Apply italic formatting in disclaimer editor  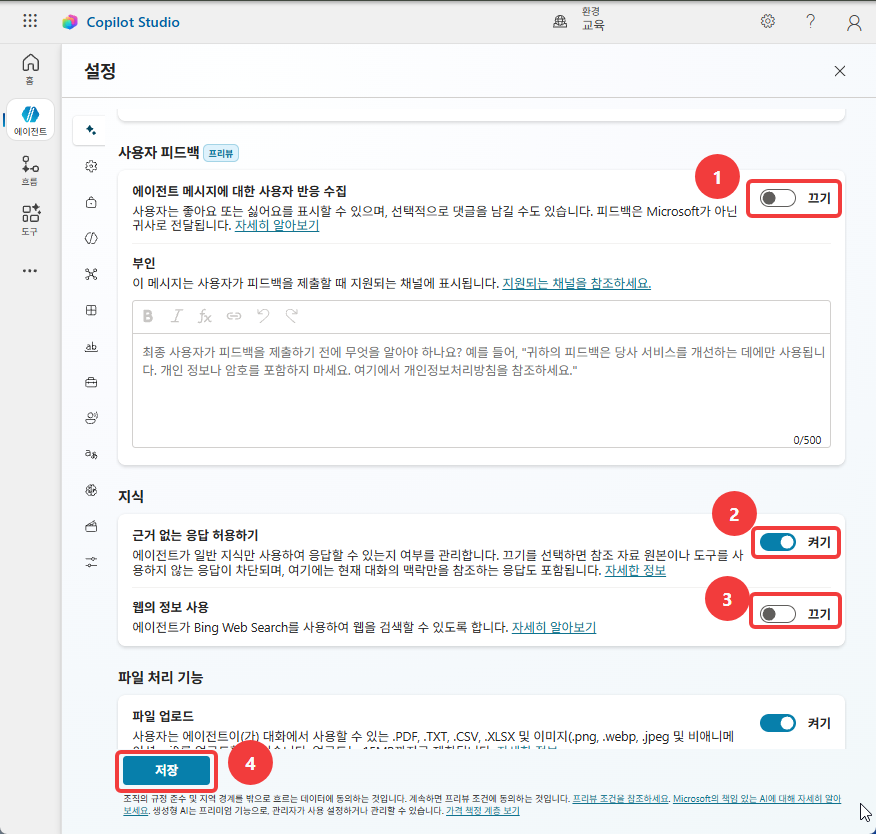(177, 316)
